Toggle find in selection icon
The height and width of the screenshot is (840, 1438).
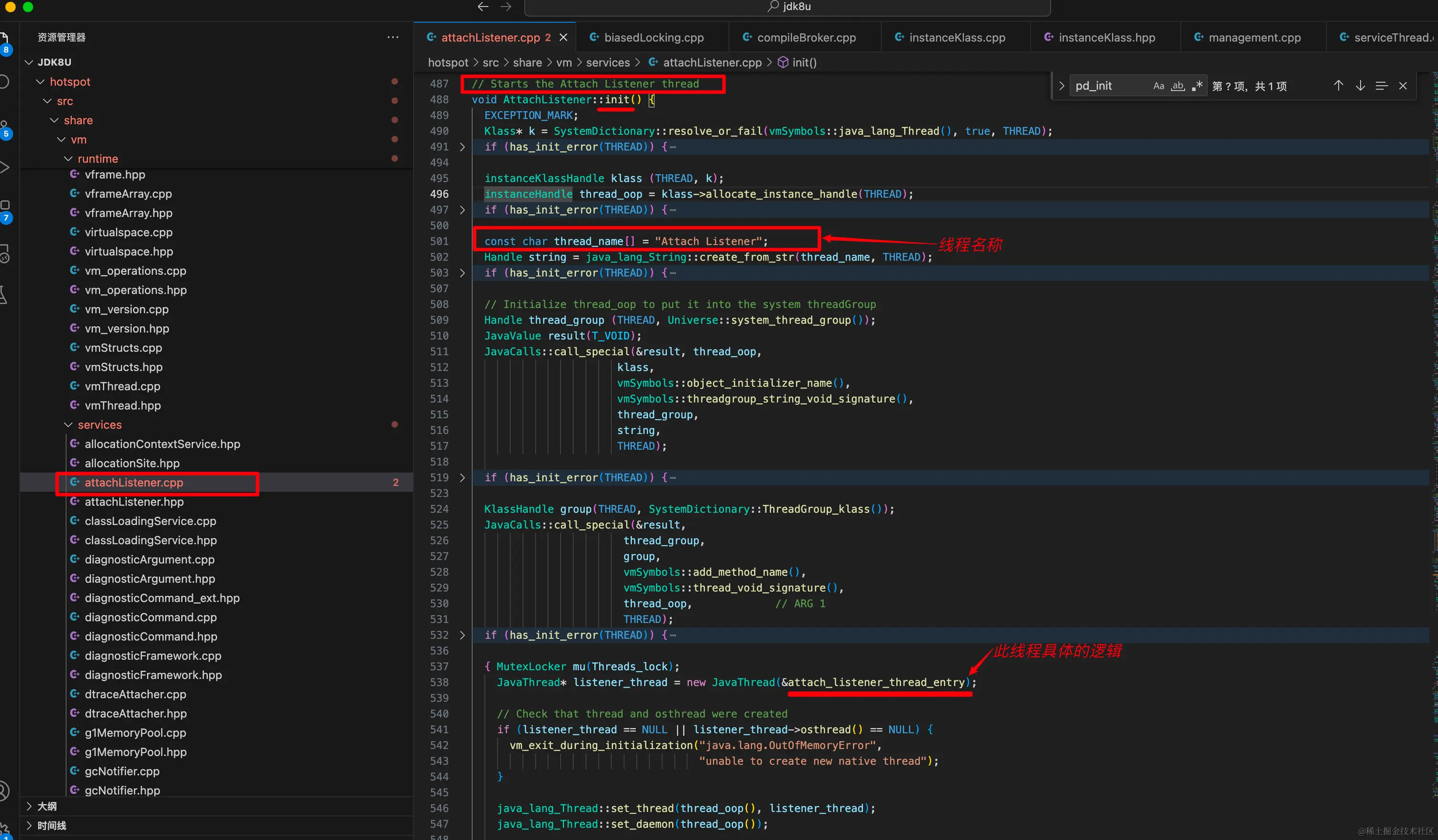pos(1381,86)
